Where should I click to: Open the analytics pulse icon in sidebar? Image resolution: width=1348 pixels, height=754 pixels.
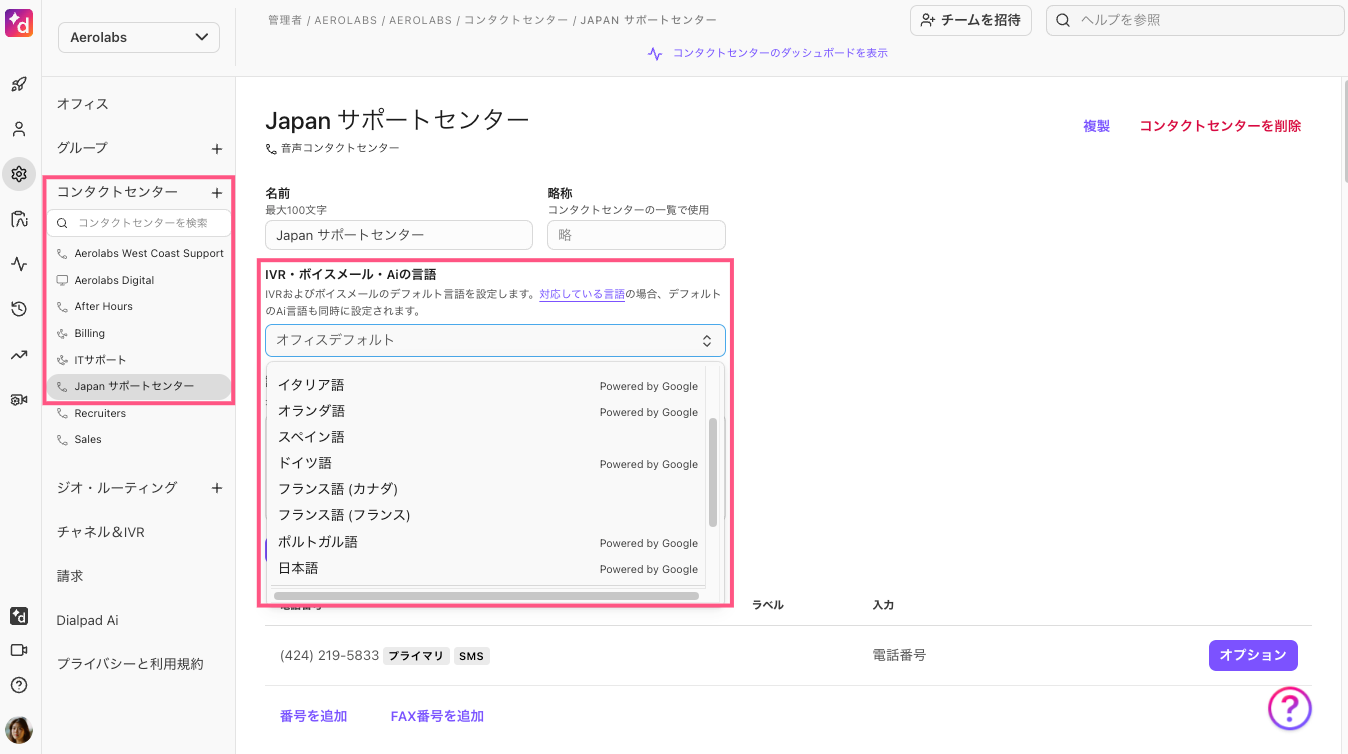(18, 264)
